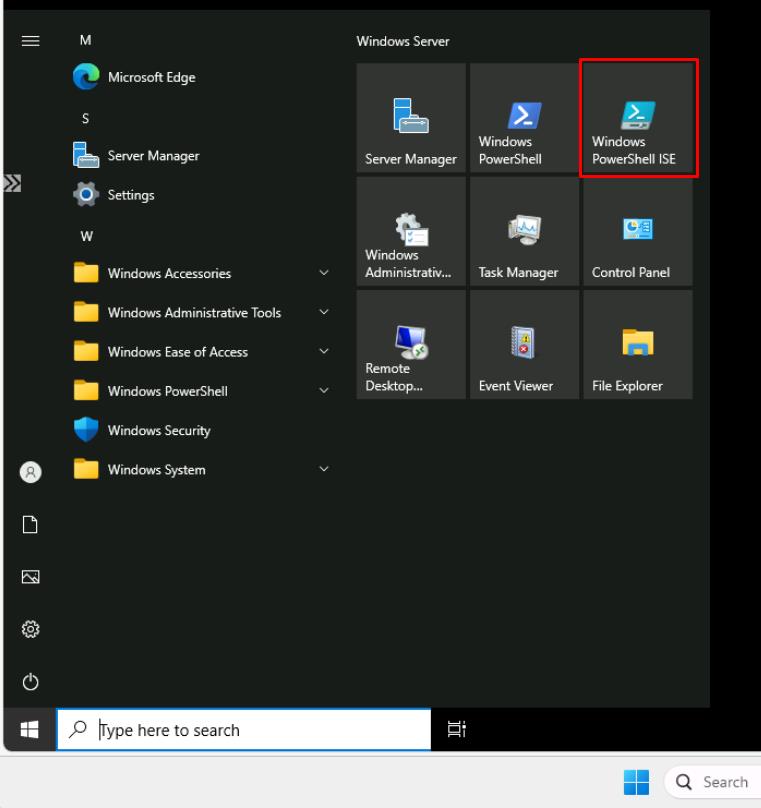
Task: Click the power button icon
Action: (30, 682)
